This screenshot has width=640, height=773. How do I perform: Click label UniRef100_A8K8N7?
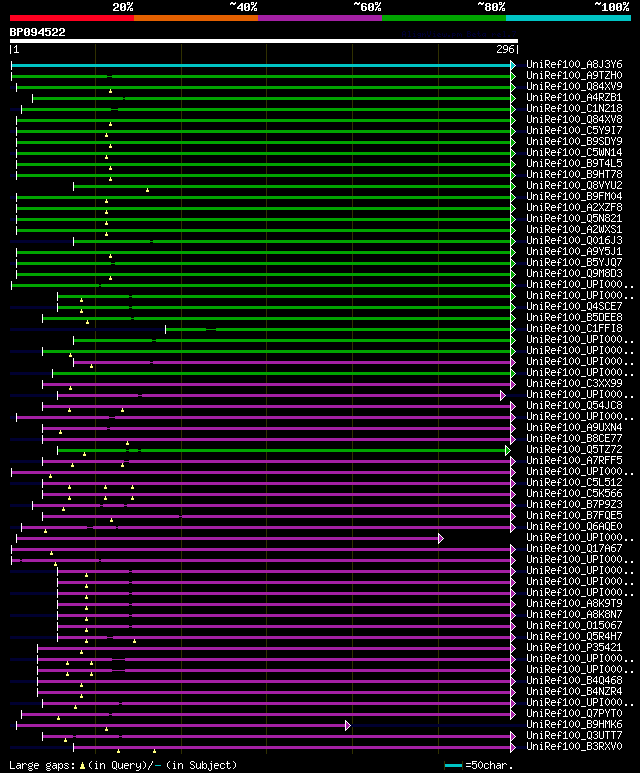click(574, 615)
